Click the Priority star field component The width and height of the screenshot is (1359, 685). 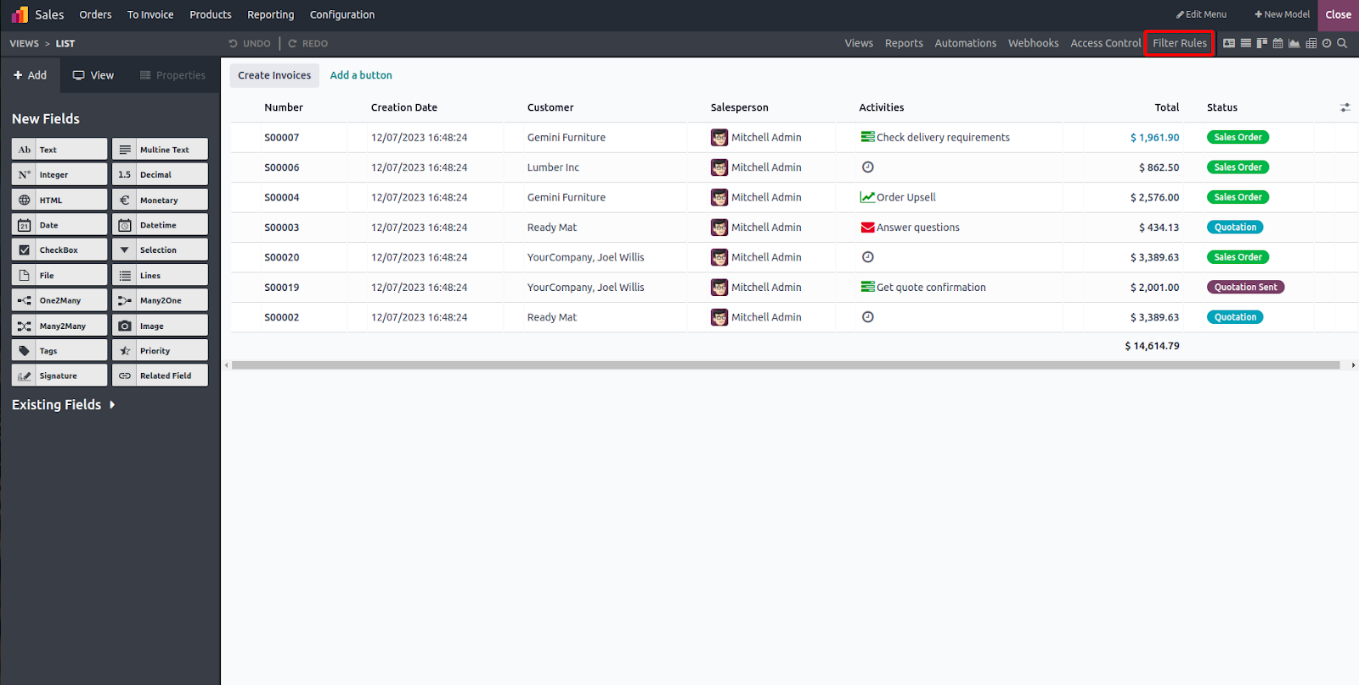point(159,351)
